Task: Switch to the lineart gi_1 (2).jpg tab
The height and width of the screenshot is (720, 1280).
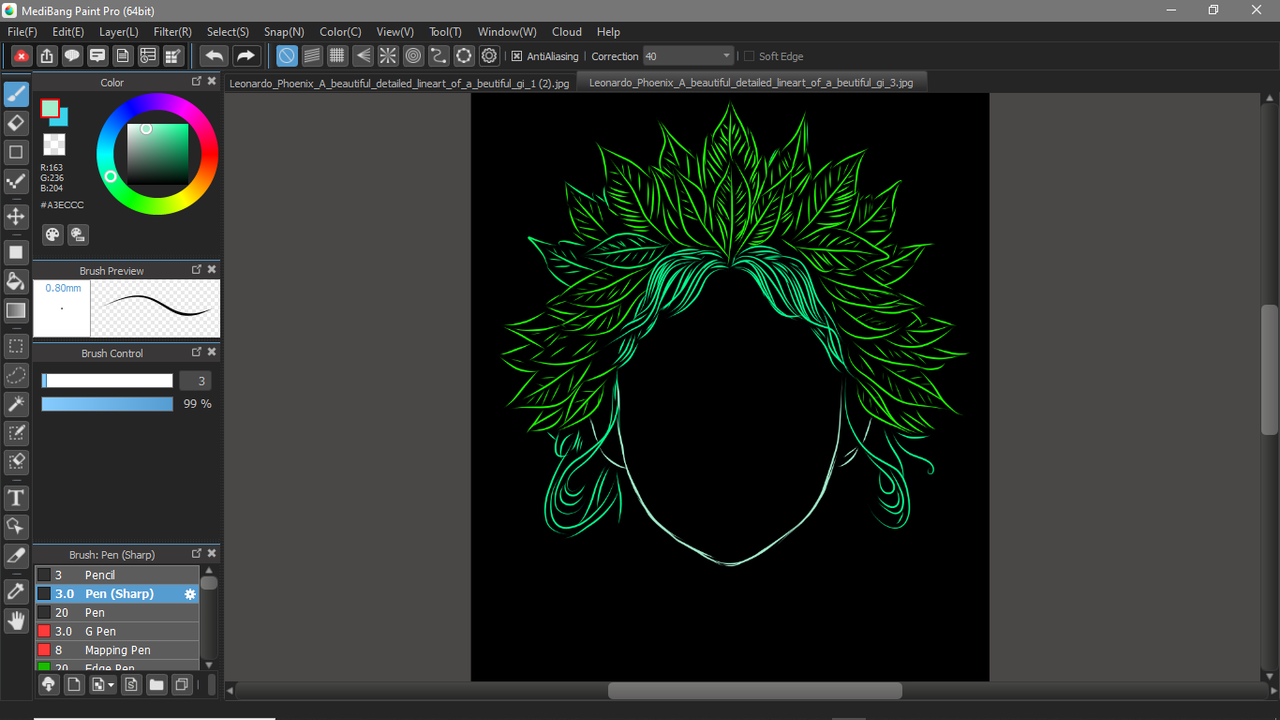Action: coord(399,83)
